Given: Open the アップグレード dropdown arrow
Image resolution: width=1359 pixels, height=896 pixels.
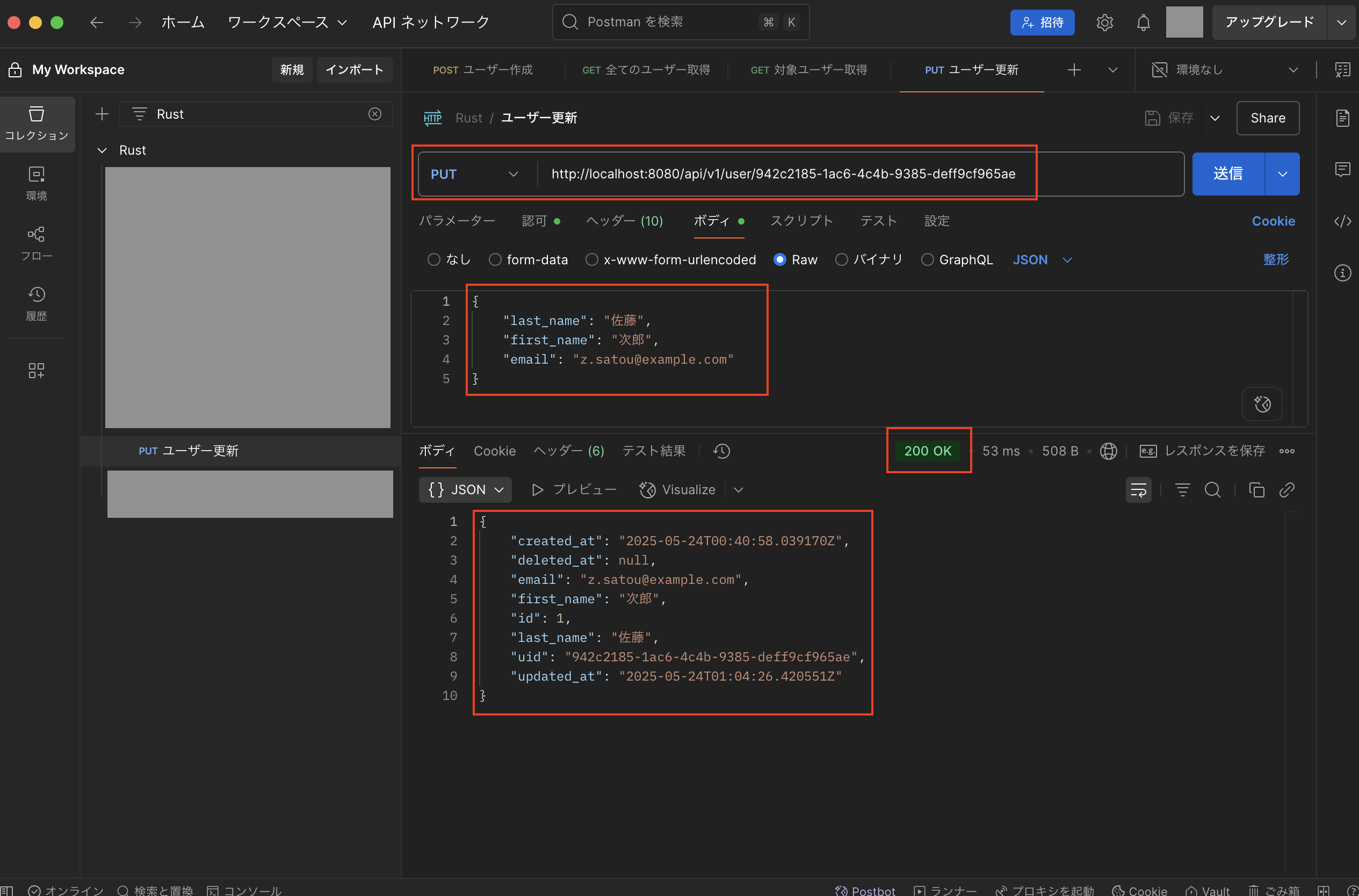Looking at the screenshot, I should pos(1341,22).
